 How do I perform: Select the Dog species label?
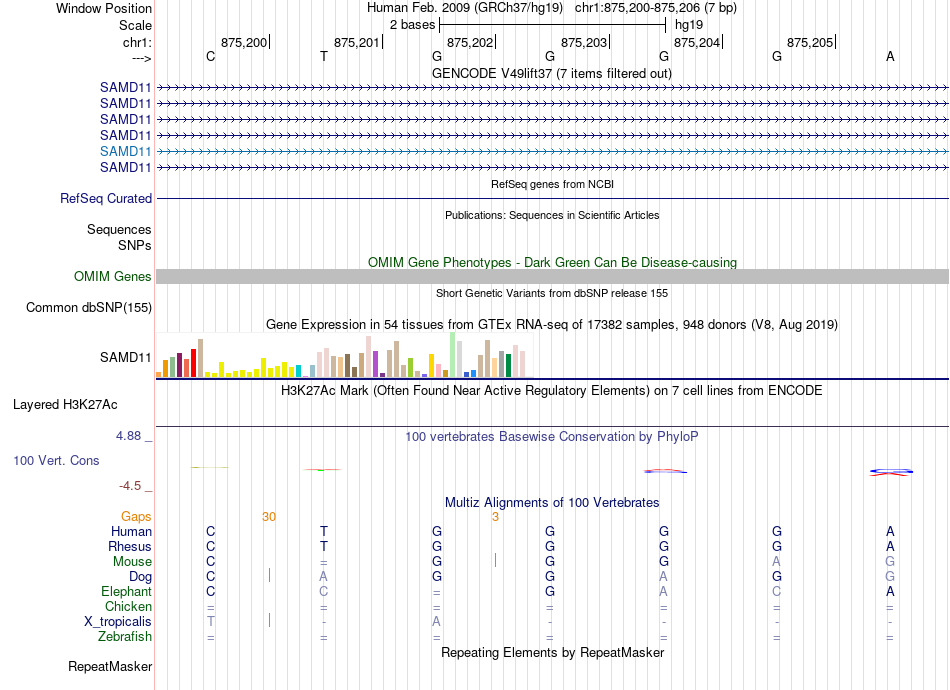(x=140, y=577)
